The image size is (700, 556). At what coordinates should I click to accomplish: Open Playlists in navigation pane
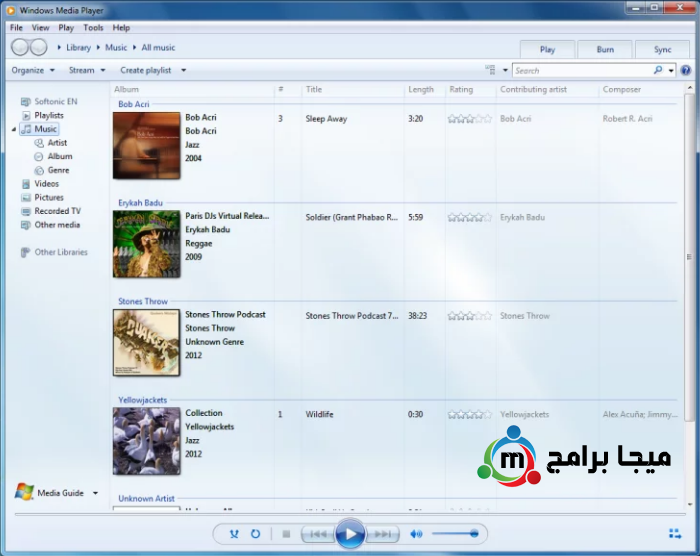(x=43, y=115)
